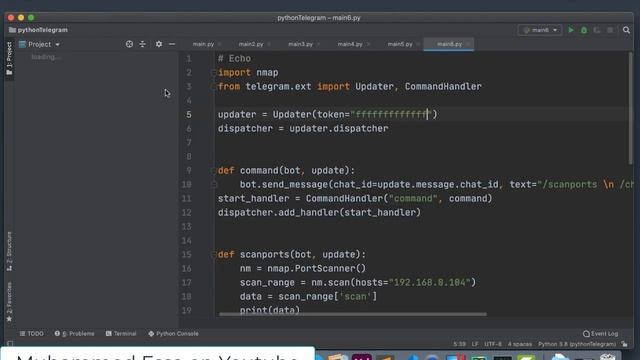Toggle the 1: Project side tool window
640x360 pixels.
(9, 58)
